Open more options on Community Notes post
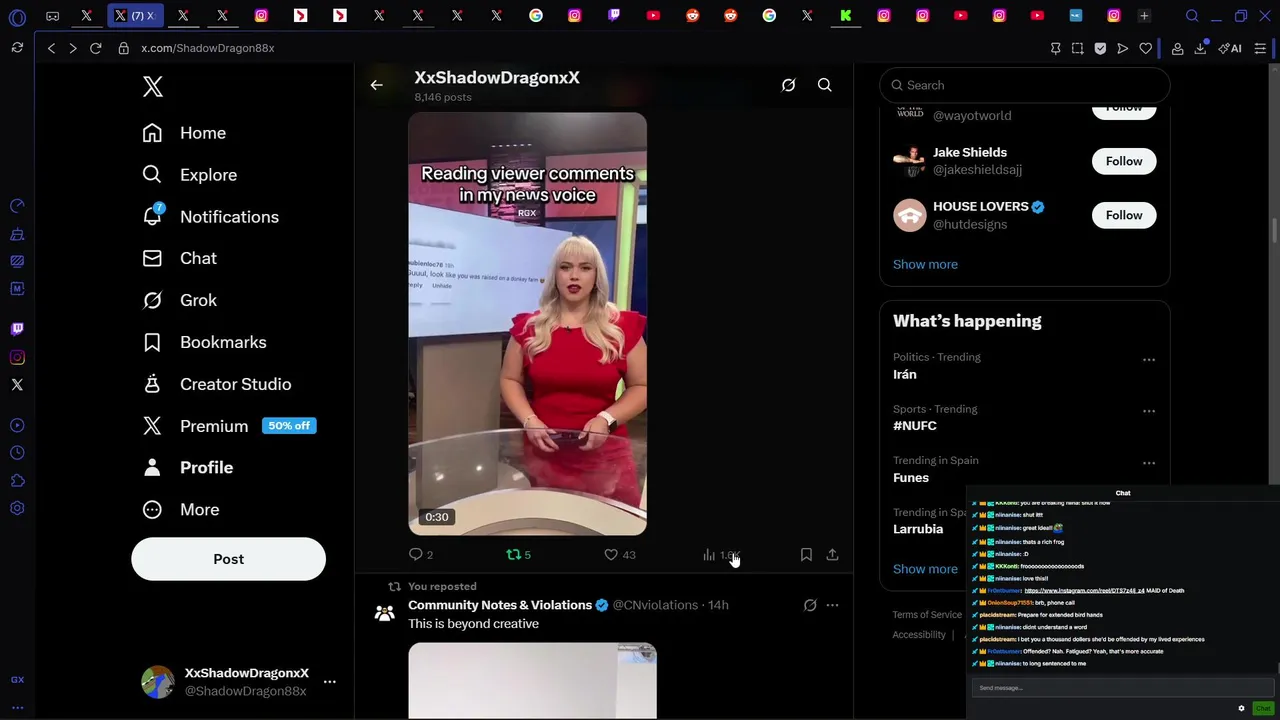Screen dimensions: 1280x720 832,605
